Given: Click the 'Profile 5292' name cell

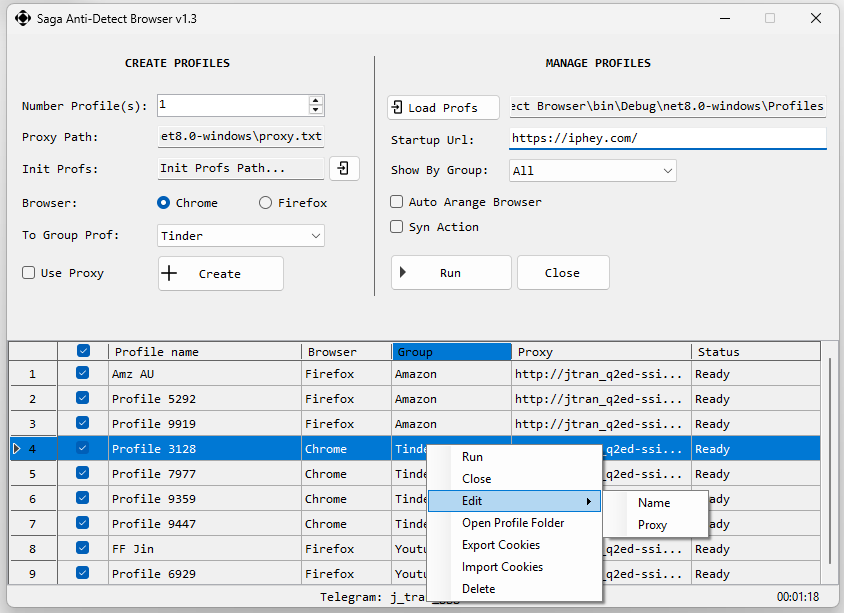Looking at the screenshot, I should click(x=205, y=399).
